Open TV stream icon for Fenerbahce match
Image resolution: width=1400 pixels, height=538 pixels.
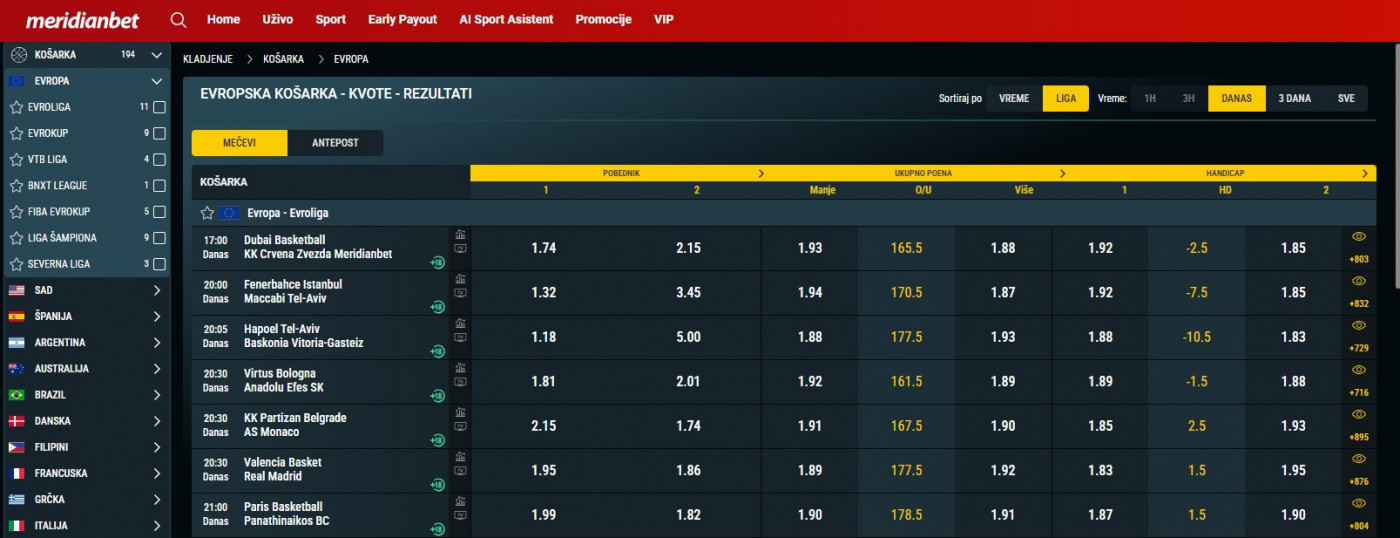pyautogui.click(x=460, y=293)
